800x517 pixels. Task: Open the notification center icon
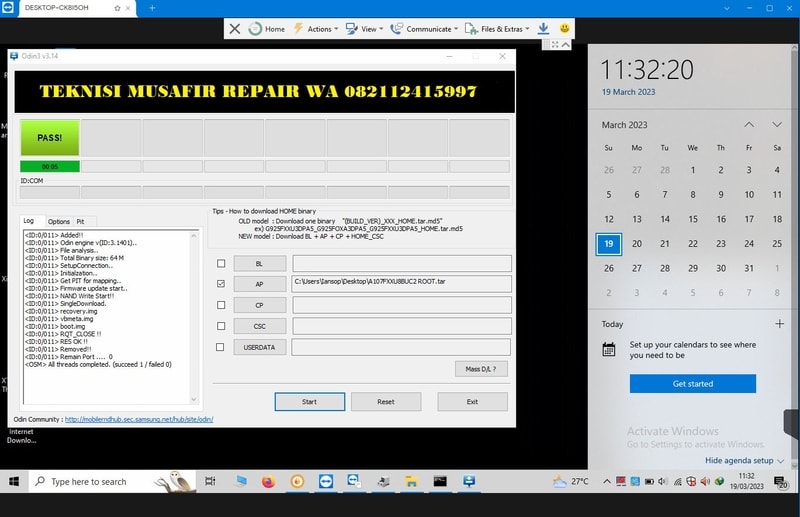tap(780, 482)
